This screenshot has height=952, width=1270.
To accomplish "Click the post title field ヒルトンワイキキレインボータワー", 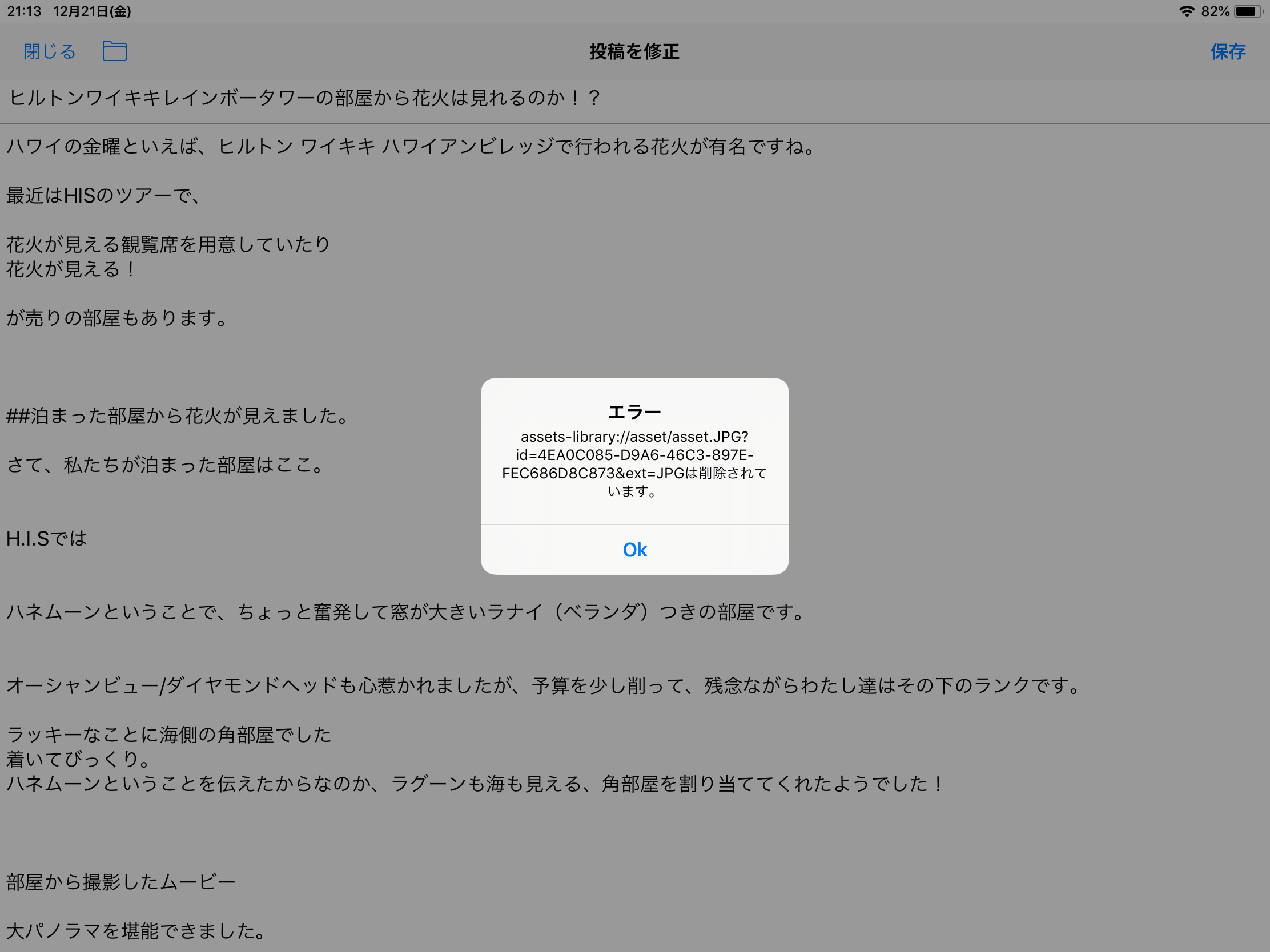I will (634, 98).
